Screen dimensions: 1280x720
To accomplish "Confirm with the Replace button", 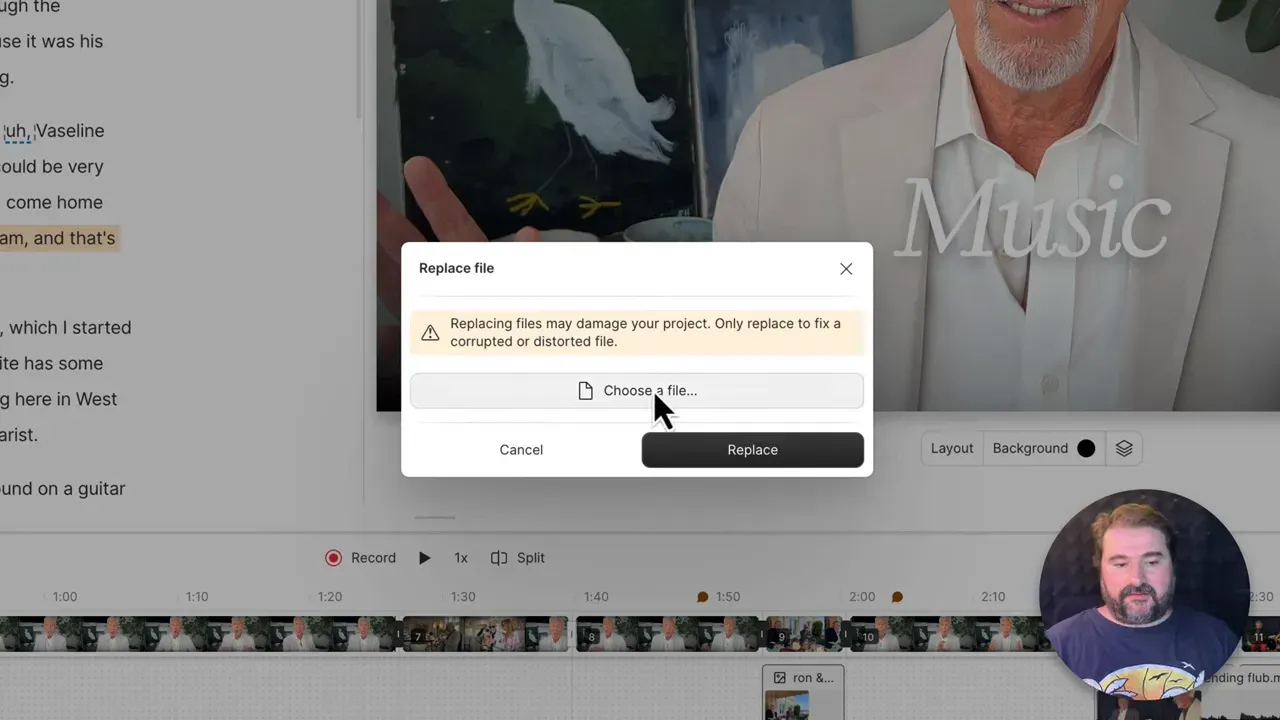I will click(753, 450).
